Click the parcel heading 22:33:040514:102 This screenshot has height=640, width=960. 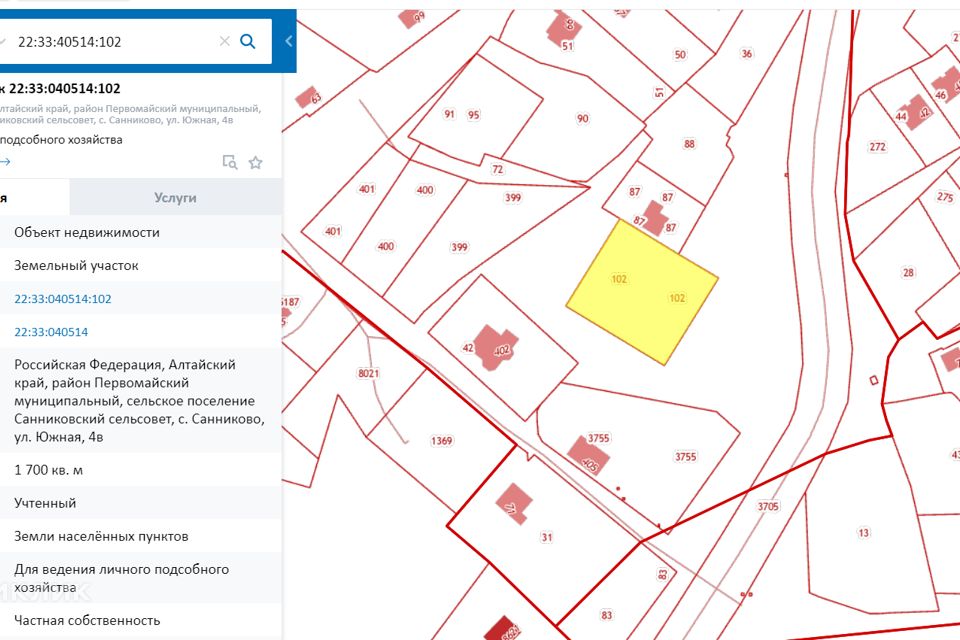point(64,88)
